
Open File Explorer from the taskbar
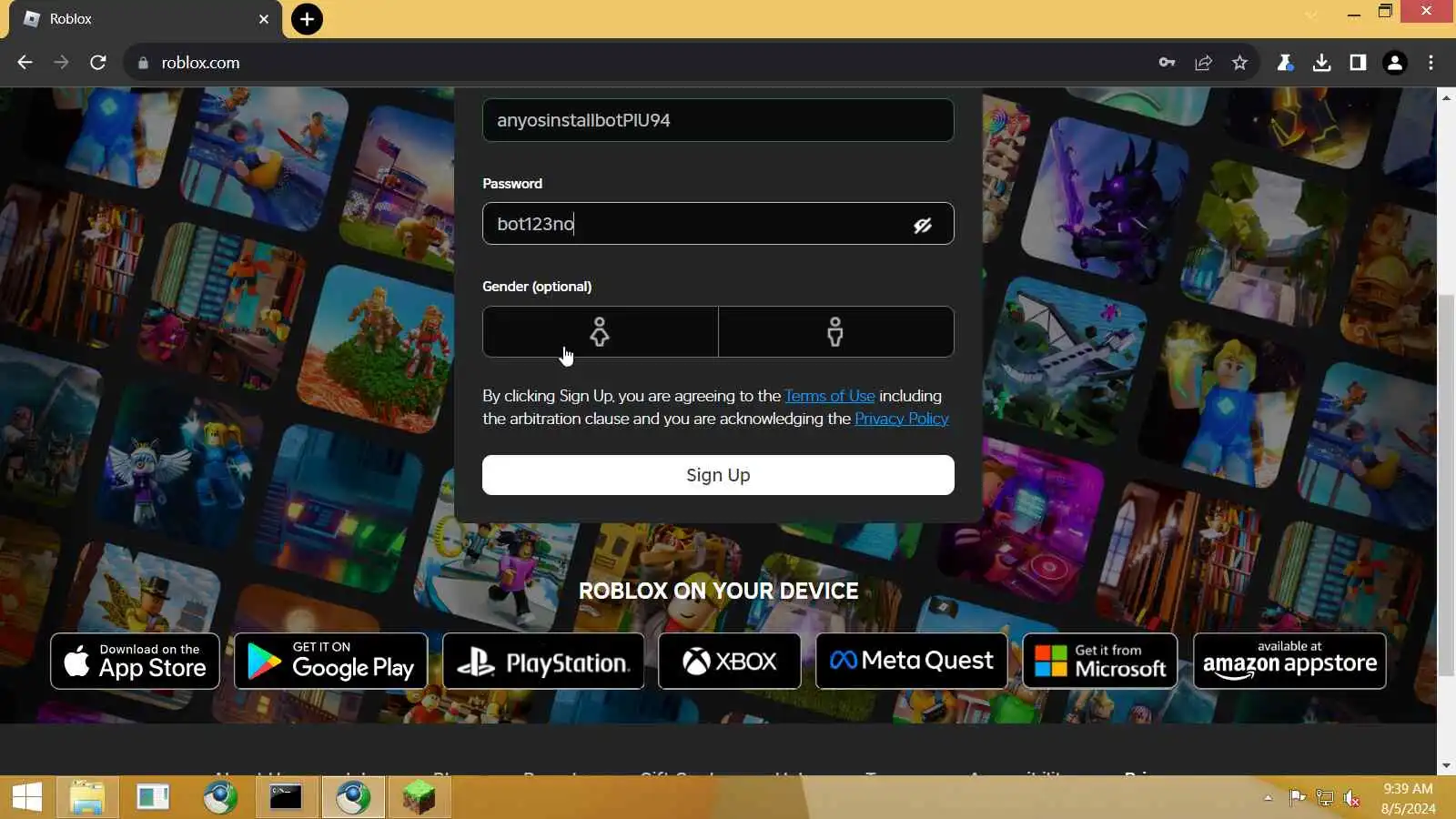click(x=87, y=798)
